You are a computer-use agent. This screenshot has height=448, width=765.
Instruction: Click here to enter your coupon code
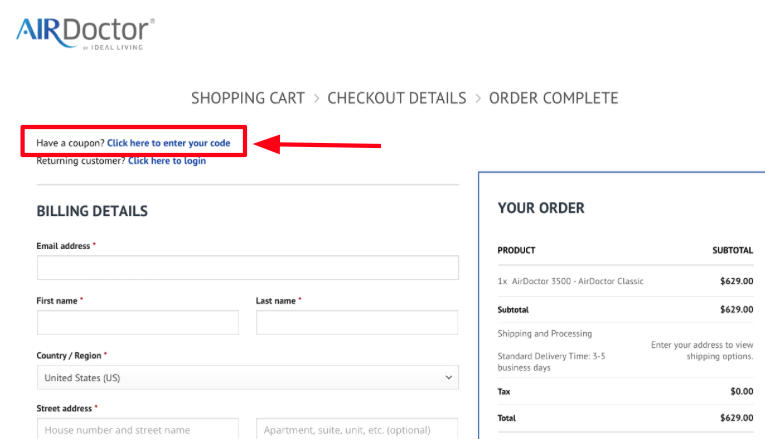pos(169,143)
